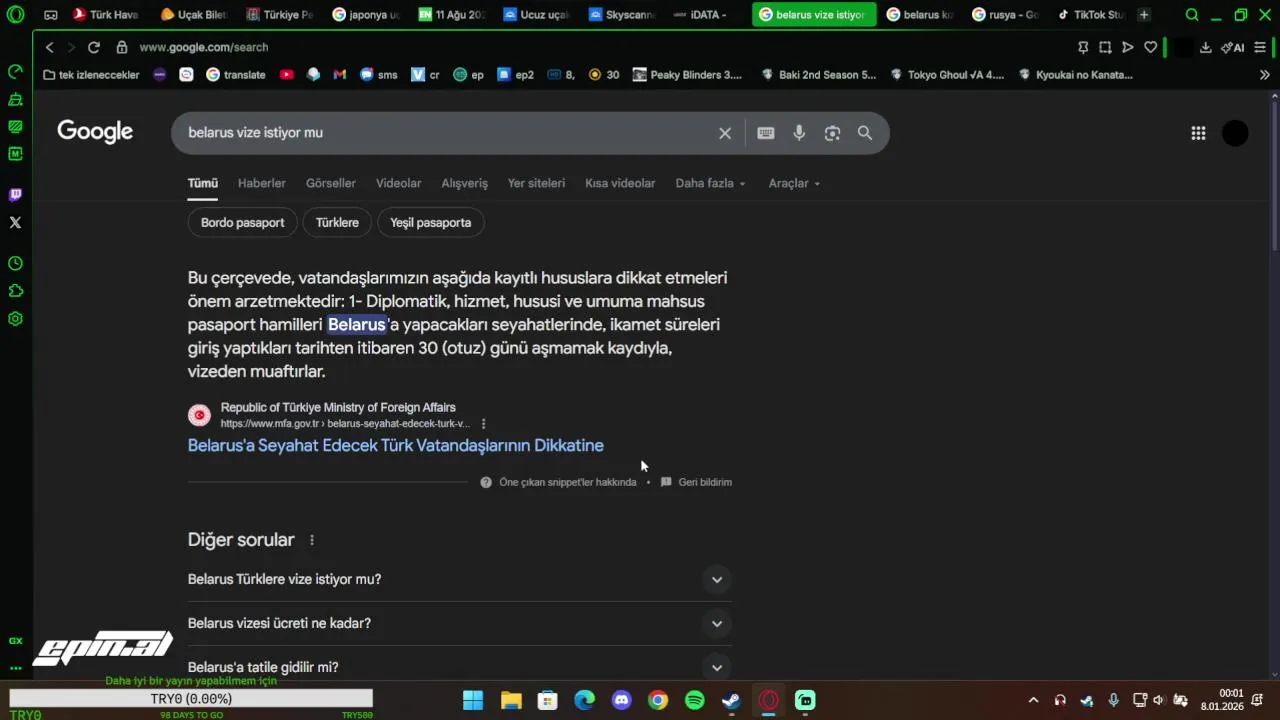1280x720 pixels.
Task: Switch to Skyscanner browser tab
Action: (620, 15)
